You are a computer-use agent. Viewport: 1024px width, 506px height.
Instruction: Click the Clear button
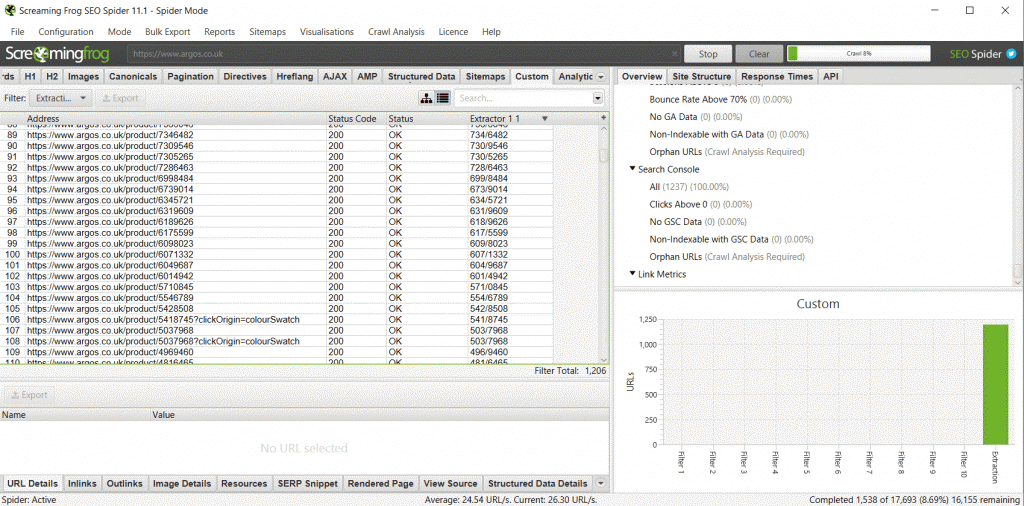coord(758,54)
